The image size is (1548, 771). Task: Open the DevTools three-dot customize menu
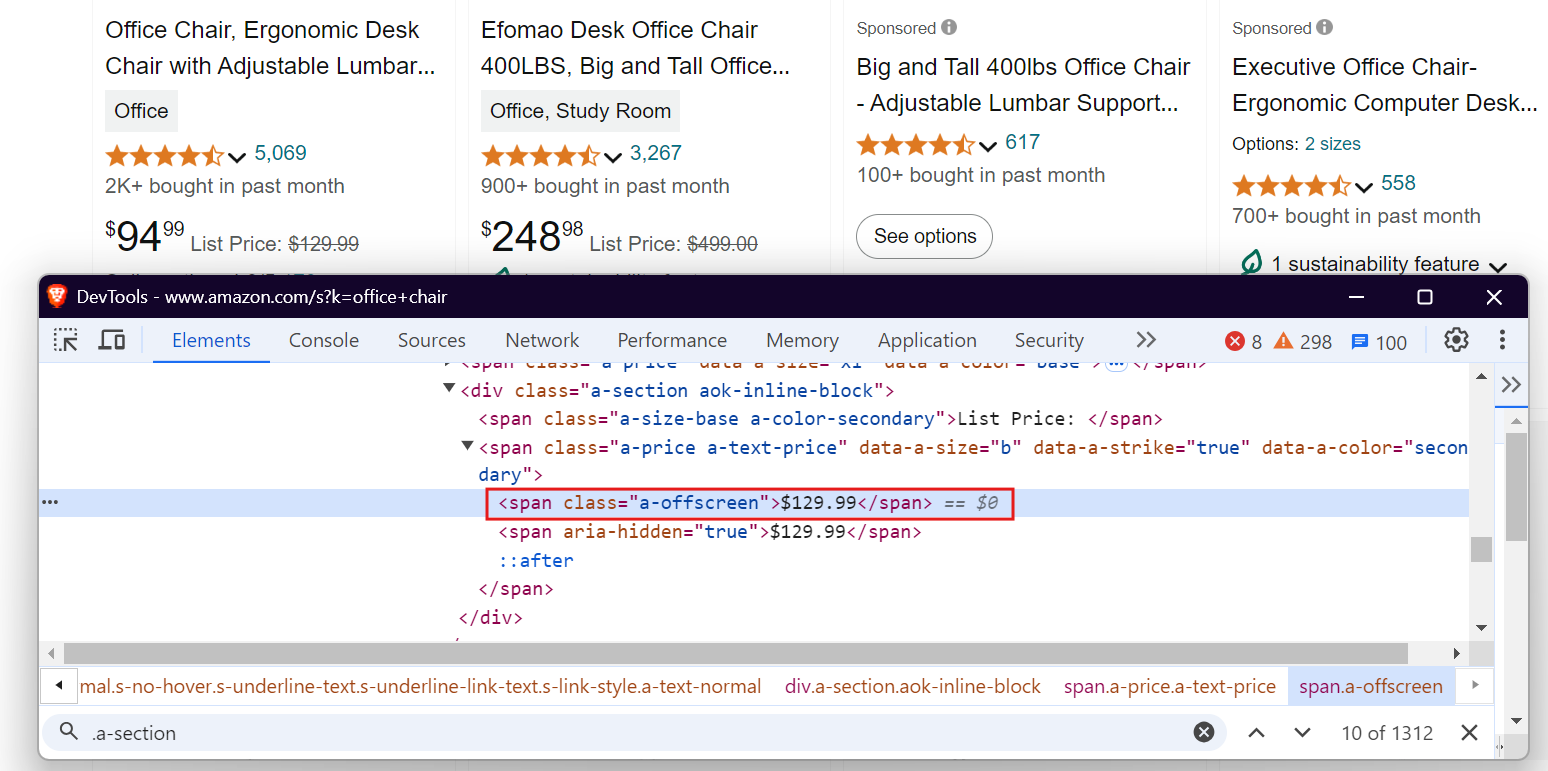pyautogui.click(x=1502, y=340)
